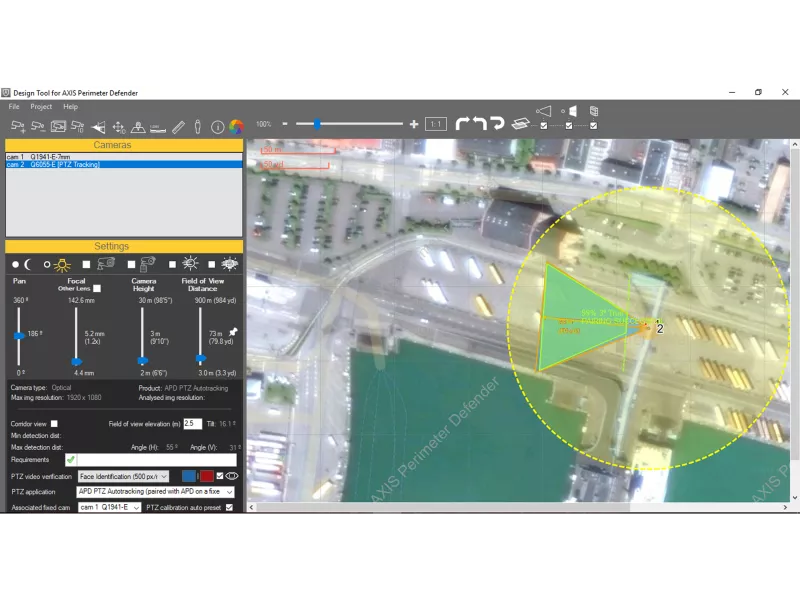
Task: Select the Add camera tool
Action: coord(16,126)
